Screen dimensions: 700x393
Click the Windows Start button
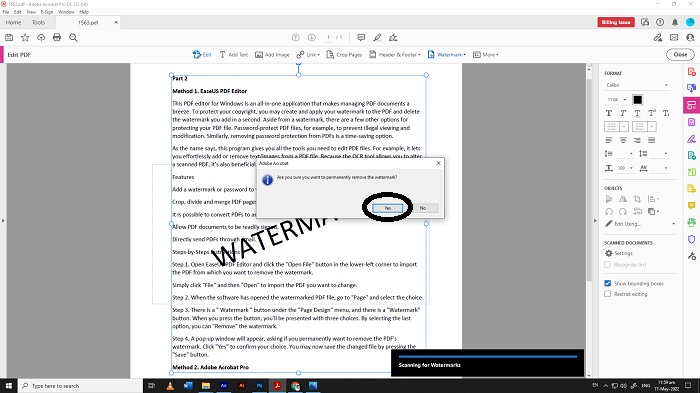pos(8,386)
